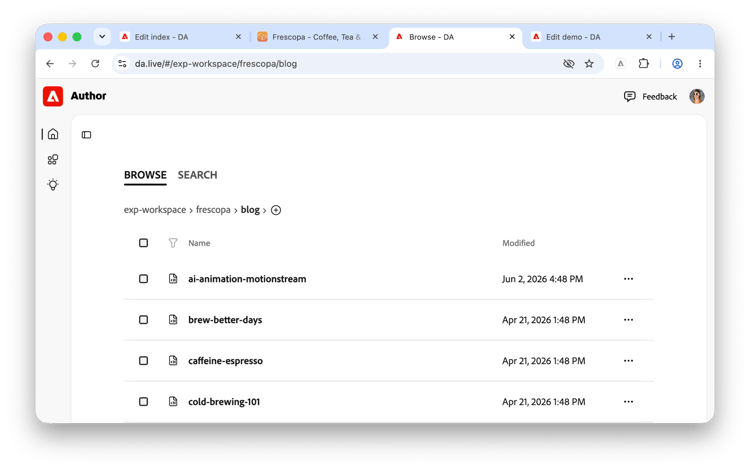Open the brew-better-days document
This screenshot has height=470, width=750.
pyautogui.click(x=225, y=320)
